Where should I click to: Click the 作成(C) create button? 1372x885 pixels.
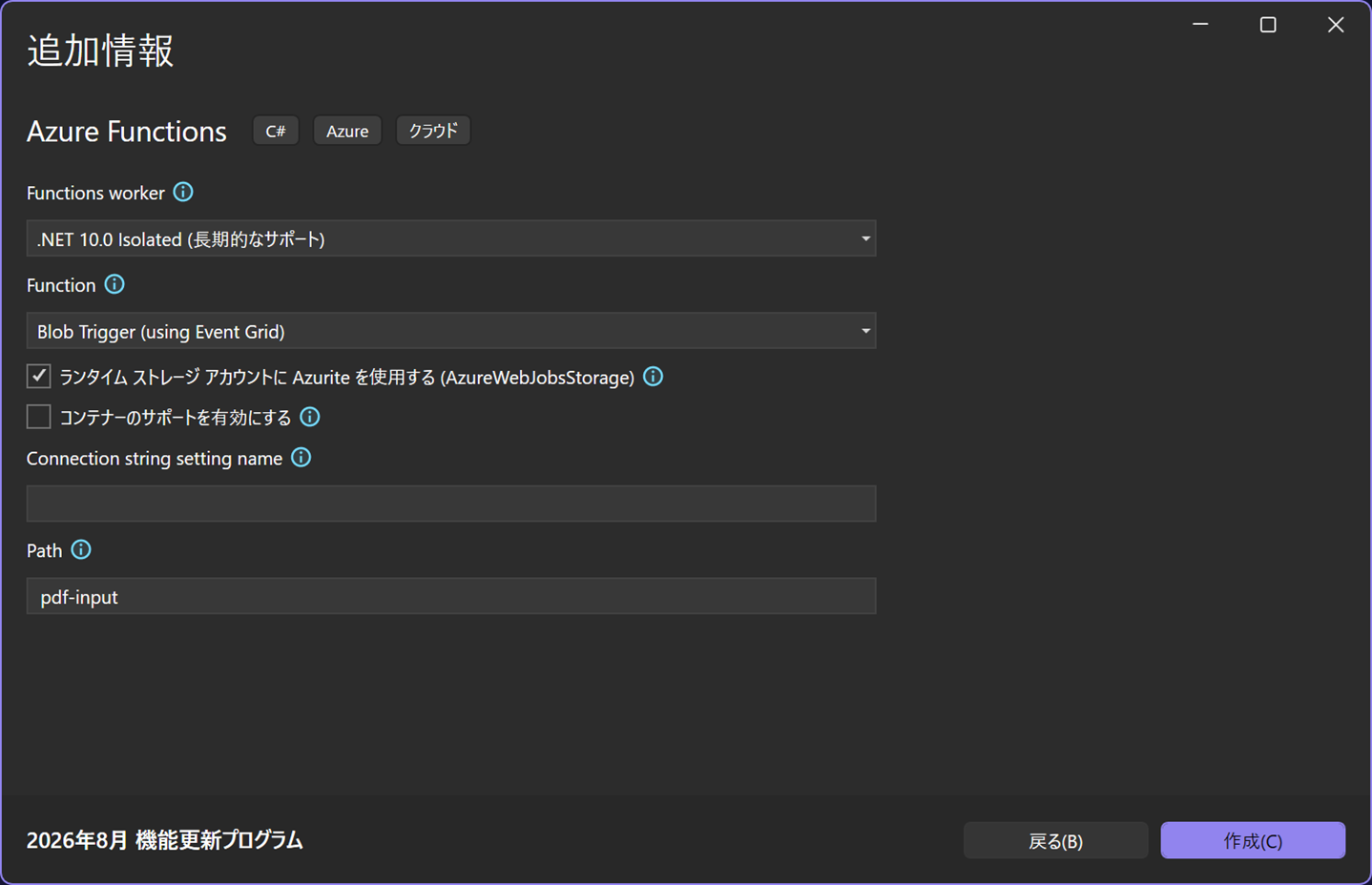1253,840
